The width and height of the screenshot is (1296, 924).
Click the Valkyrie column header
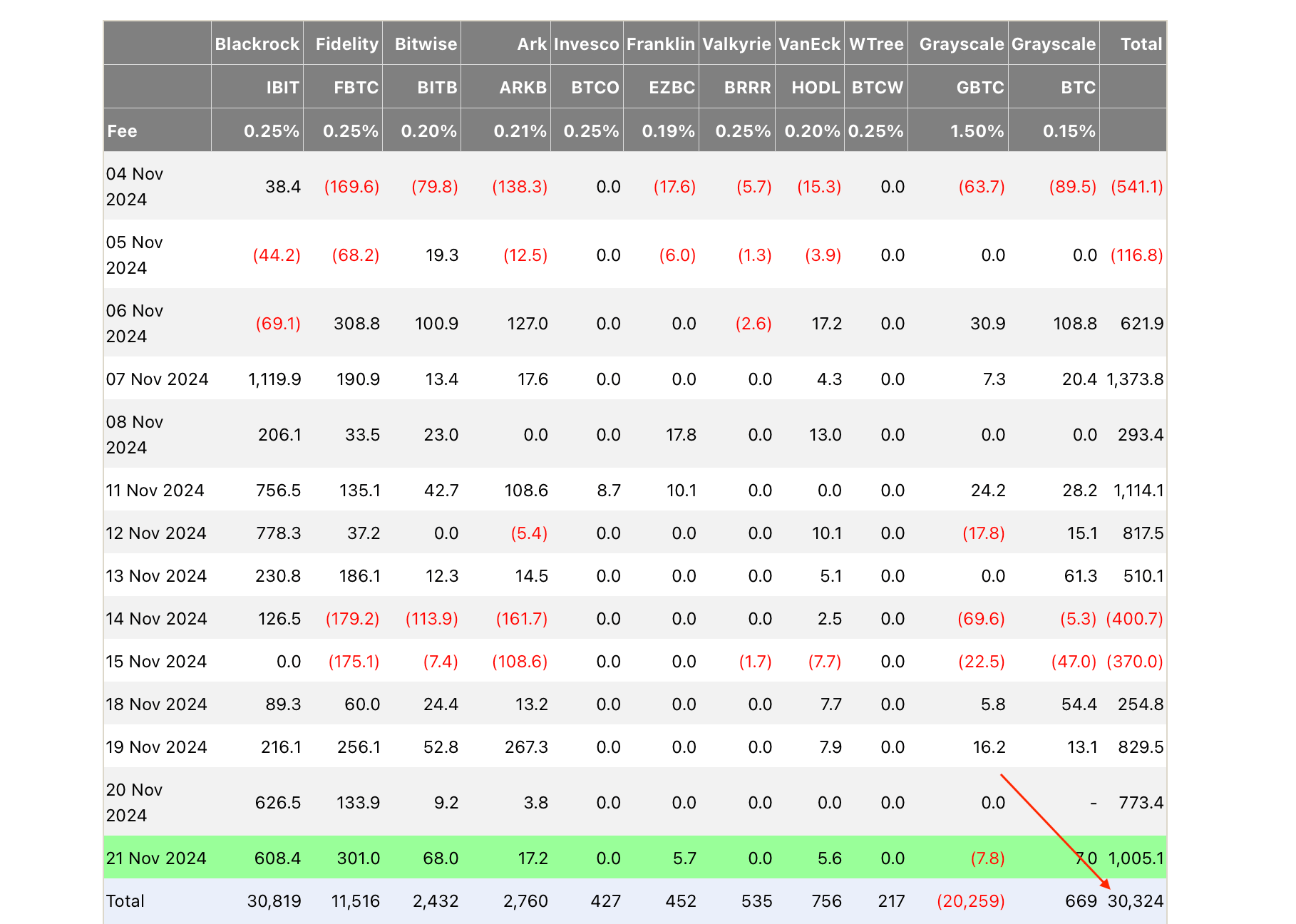click(737, 44)
